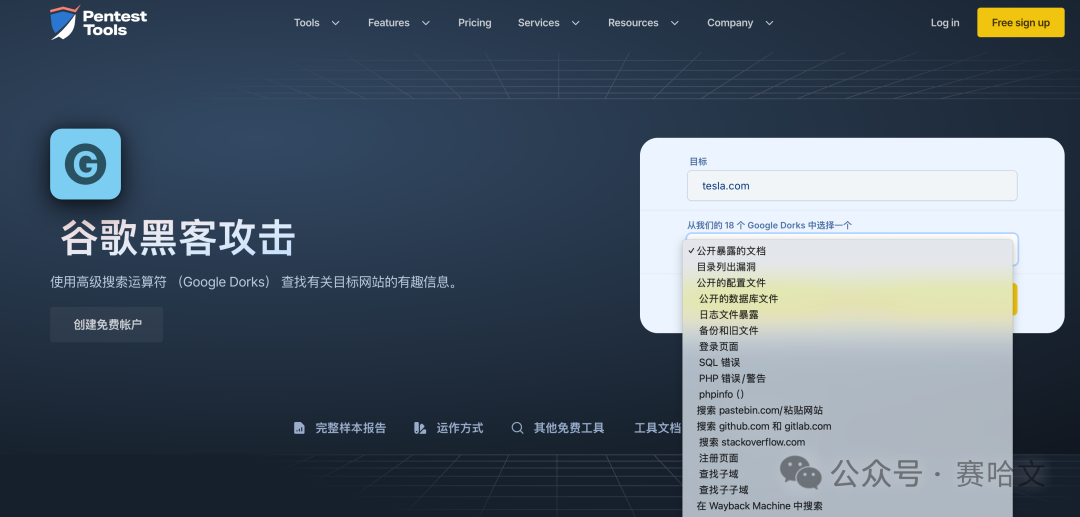The image size is (1080, 517).
Task: Click the 谷歌黑客攻击 heading text
Action: [178, 238]
